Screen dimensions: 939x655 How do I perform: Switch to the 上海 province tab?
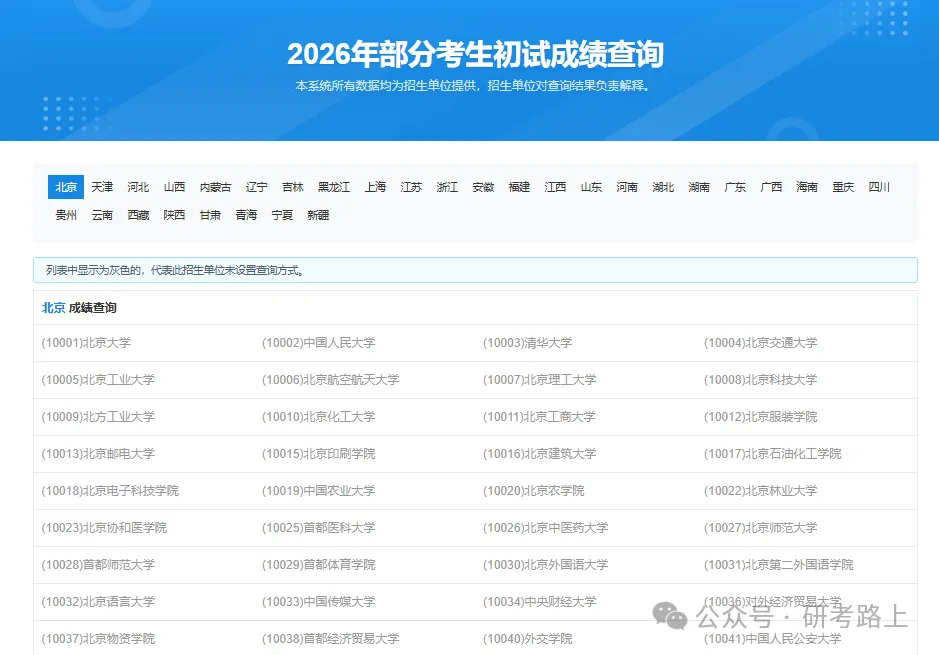(375, 187)
